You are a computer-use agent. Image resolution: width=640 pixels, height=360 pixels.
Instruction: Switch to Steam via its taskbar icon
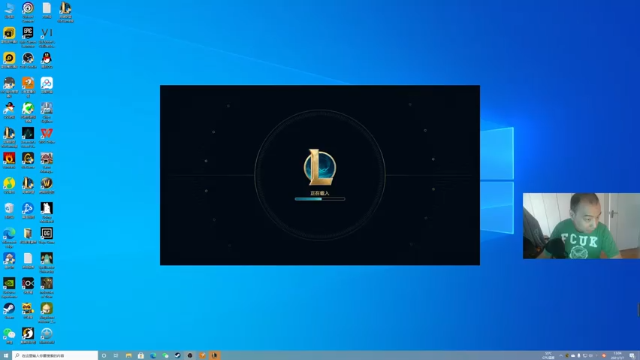click(x=178, y=356)
